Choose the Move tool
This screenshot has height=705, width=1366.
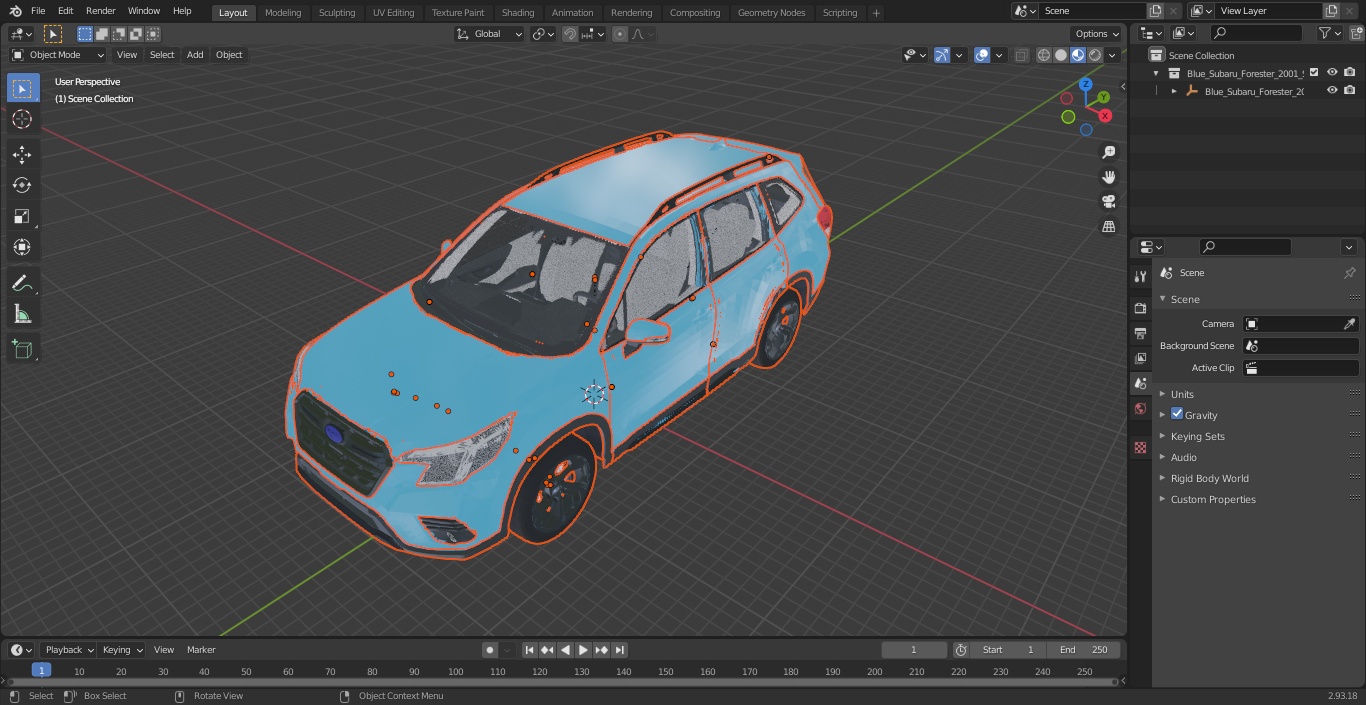22,154
